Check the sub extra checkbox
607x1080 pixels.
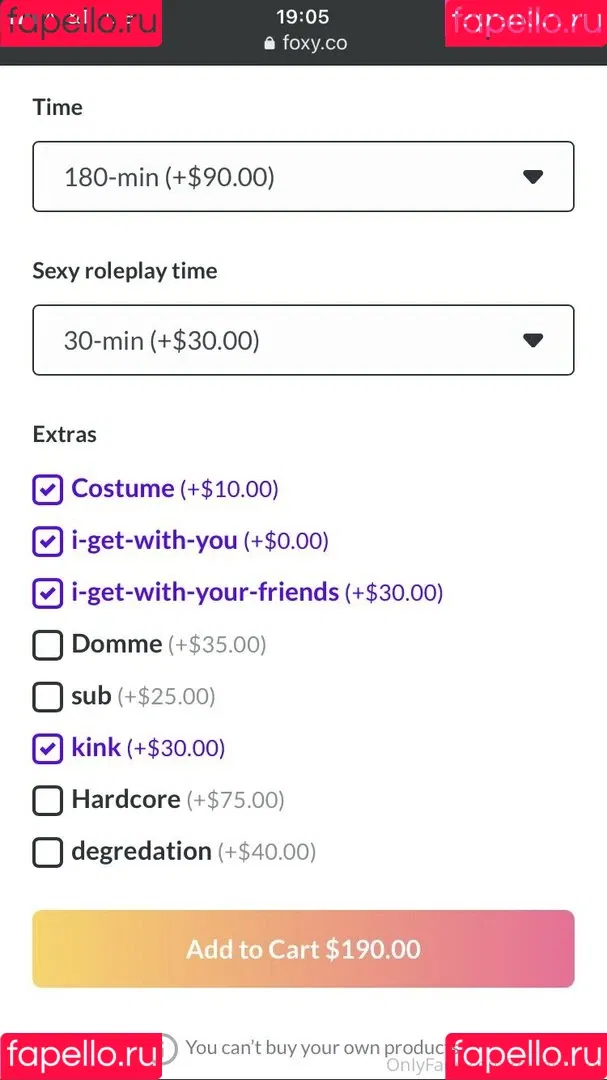pyautogui.click(x=48, y=697)
